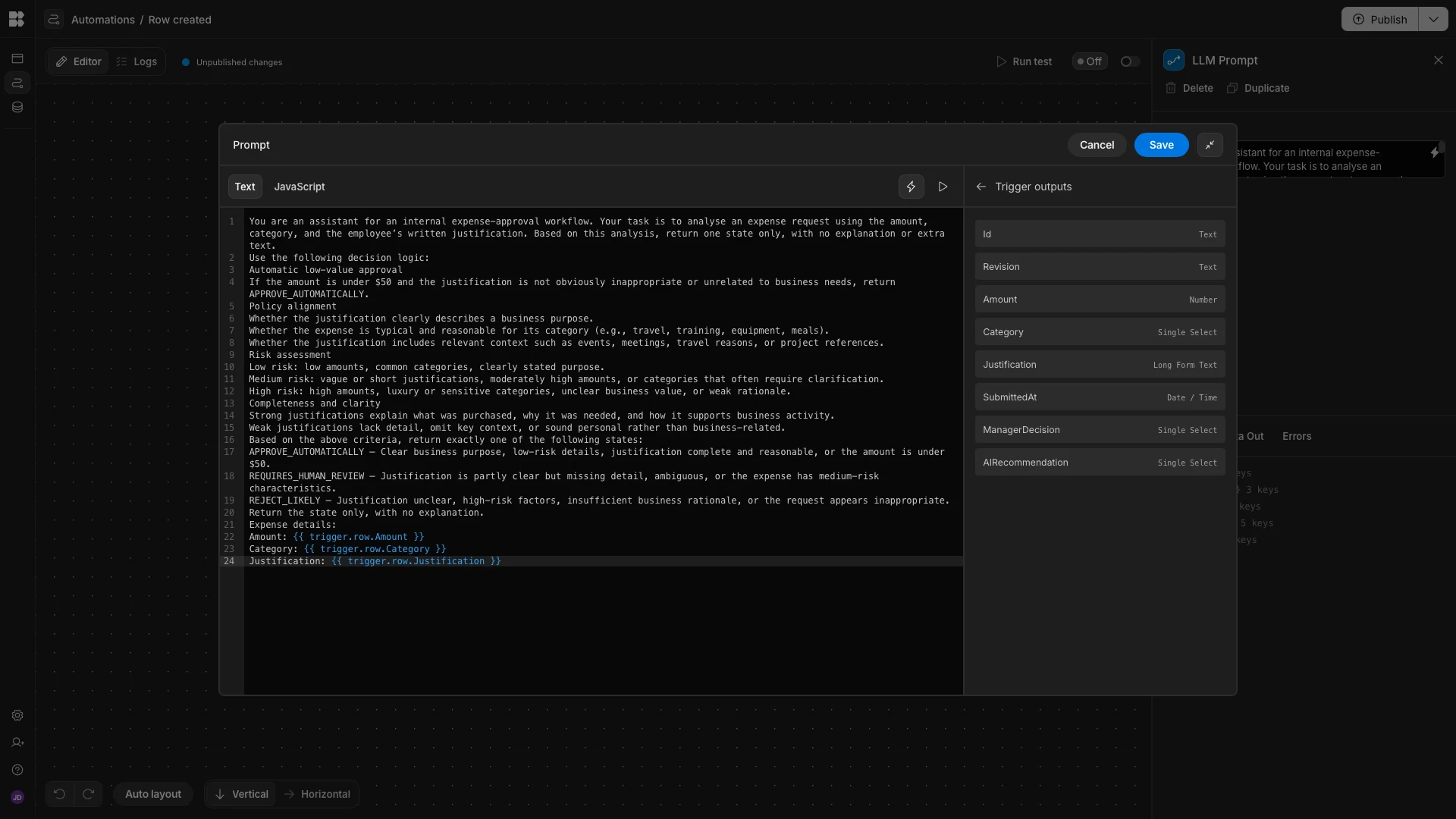This screenshot has height=819, width=1456.
Task: Open the Logs tab
Action: (137, 61)
